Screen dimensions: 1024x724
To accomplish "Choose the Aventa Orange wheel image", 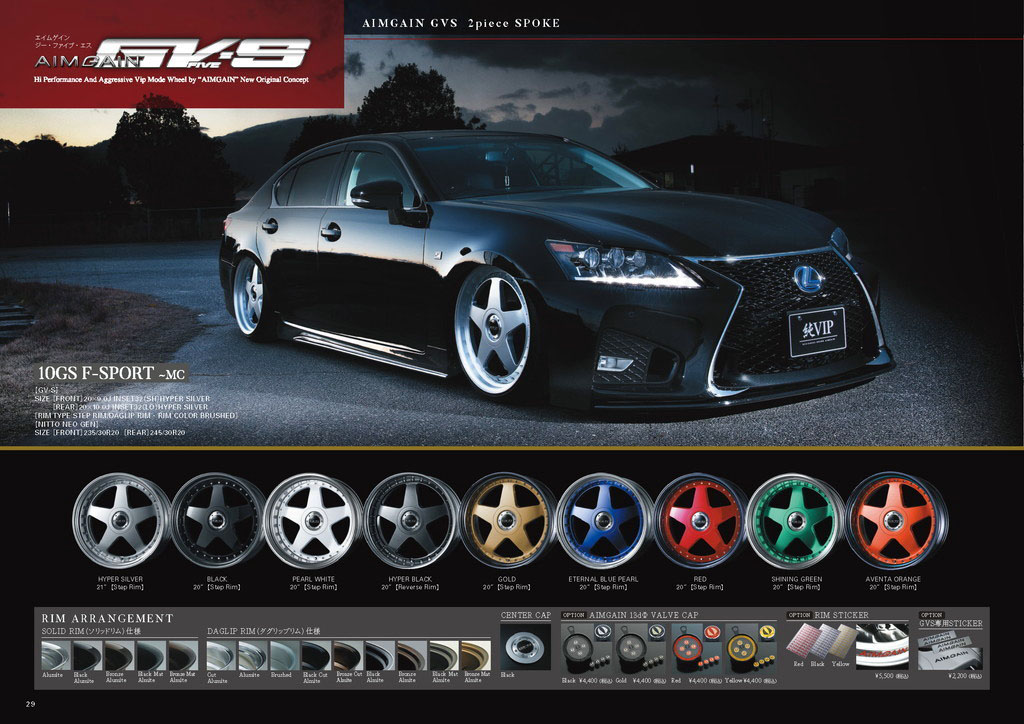I will [x=895, y=520].
